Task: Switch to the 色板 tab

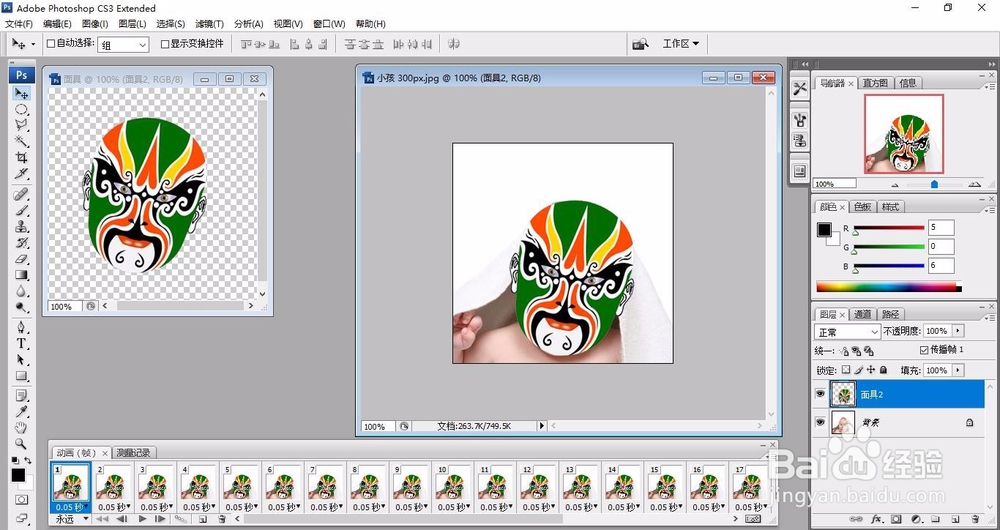Action: [862, 207]
